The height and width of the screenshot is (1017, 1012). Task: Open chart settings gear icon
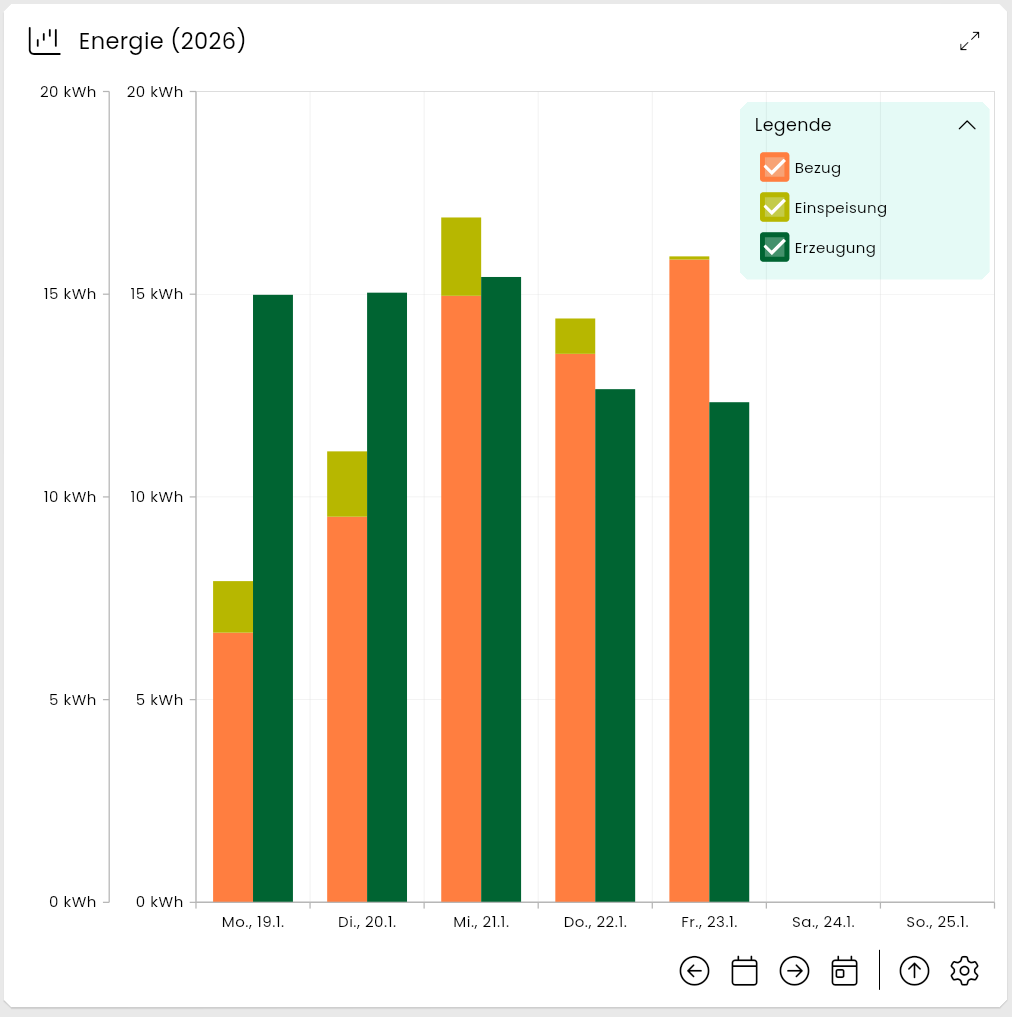click(964, 971)
